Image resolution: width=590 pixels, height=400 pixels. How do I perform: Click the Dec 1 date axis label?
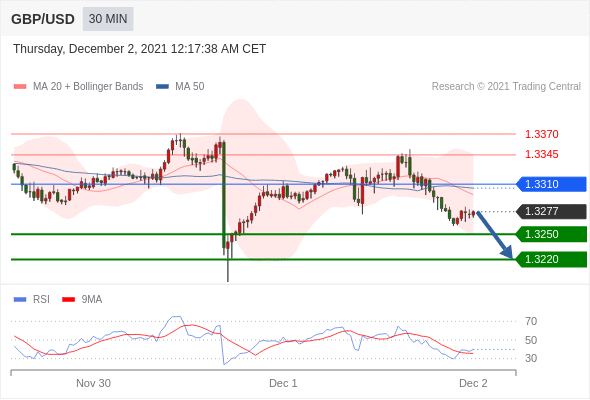283,383
